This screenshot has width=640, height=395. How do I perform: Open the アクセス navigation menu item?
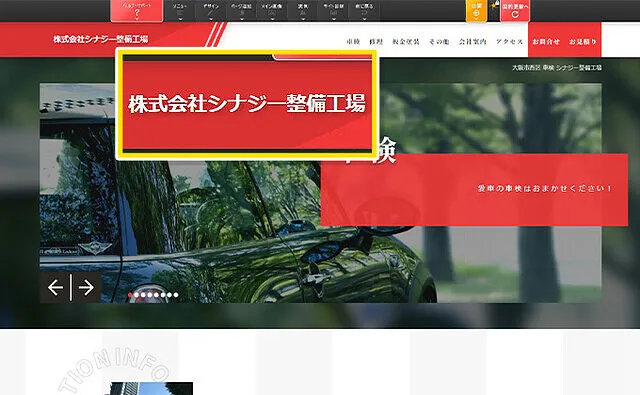pyautogui.click(x=509, y=42)
